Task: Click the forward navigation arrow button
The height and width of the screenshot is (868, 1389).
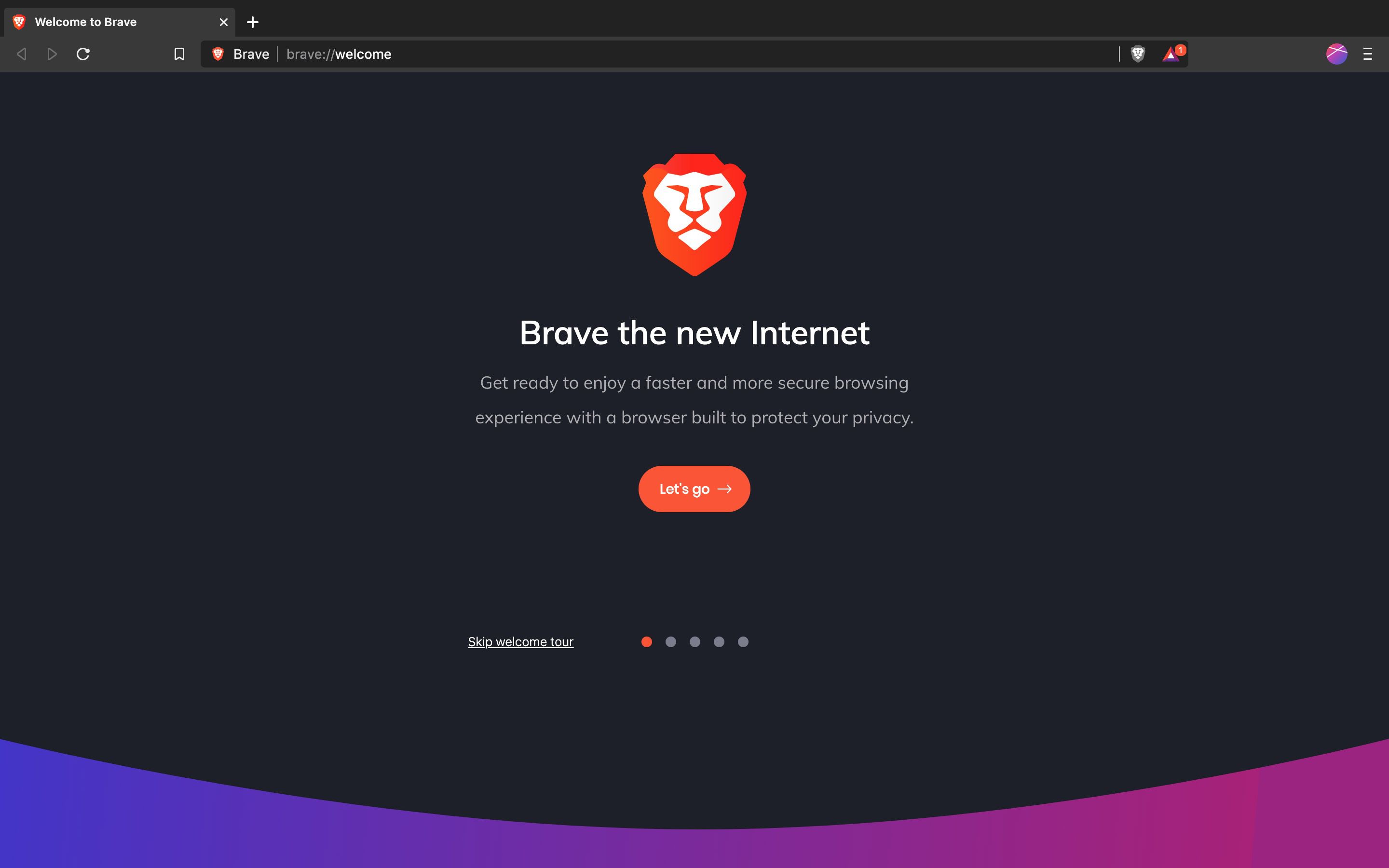Action: tap(51, 54)
